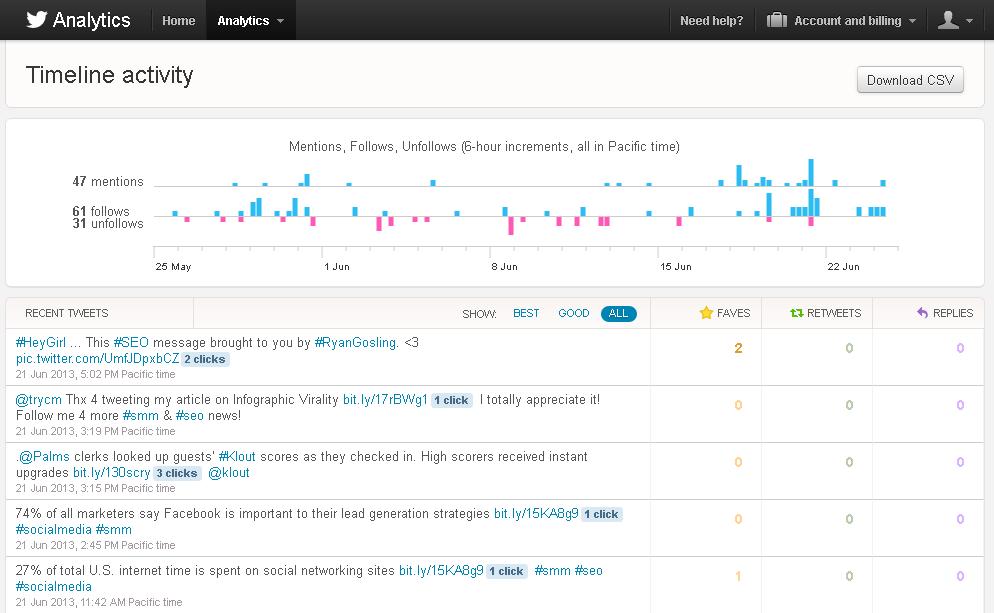Screen dimensions: 994x613
Task: Click the '25 May' axis label
Action: 173,267
